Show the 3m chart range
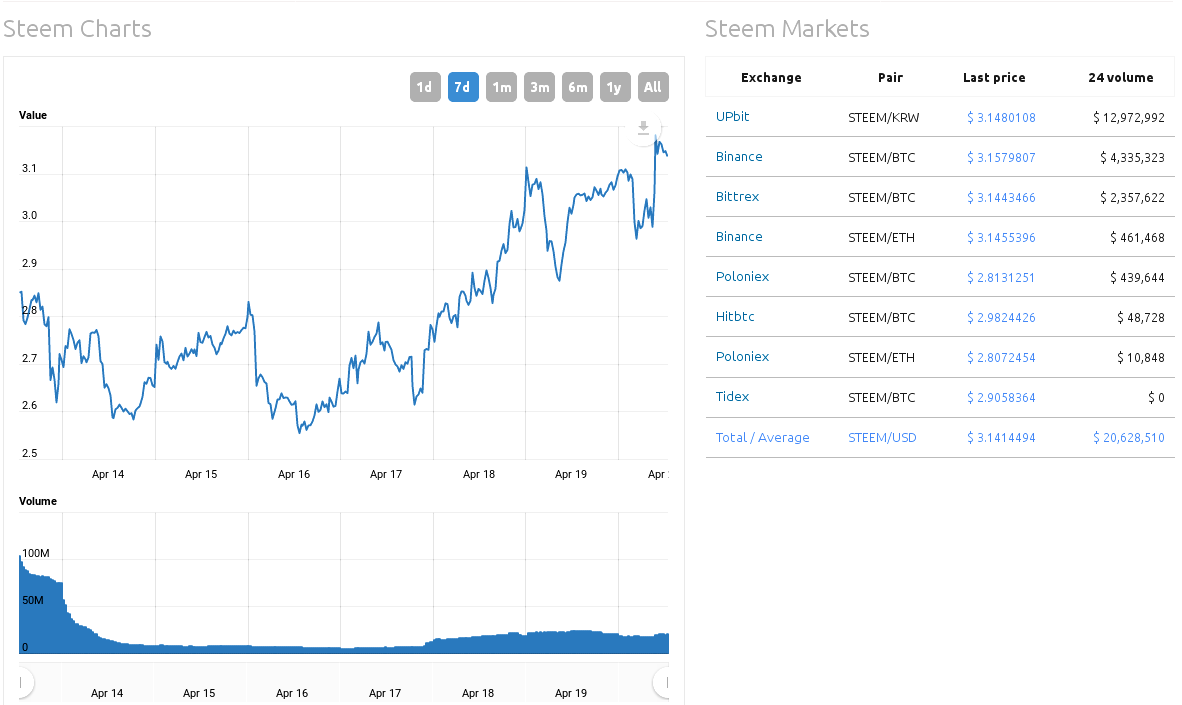Screen dimensions: 1182x705 539,87
